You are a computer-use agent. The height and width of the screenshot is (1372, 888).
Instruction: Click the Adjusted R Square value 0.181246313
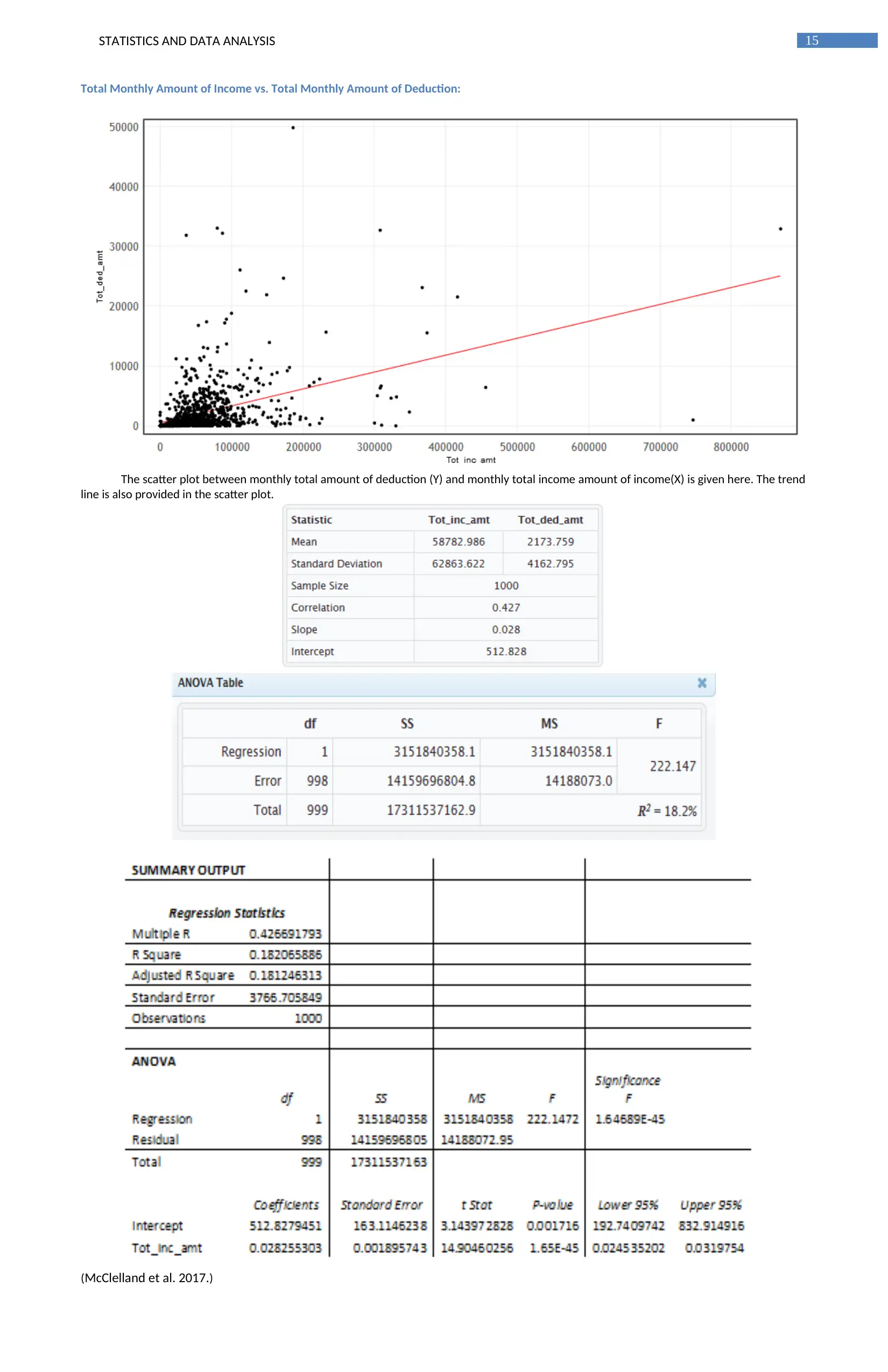click(285, 975)
